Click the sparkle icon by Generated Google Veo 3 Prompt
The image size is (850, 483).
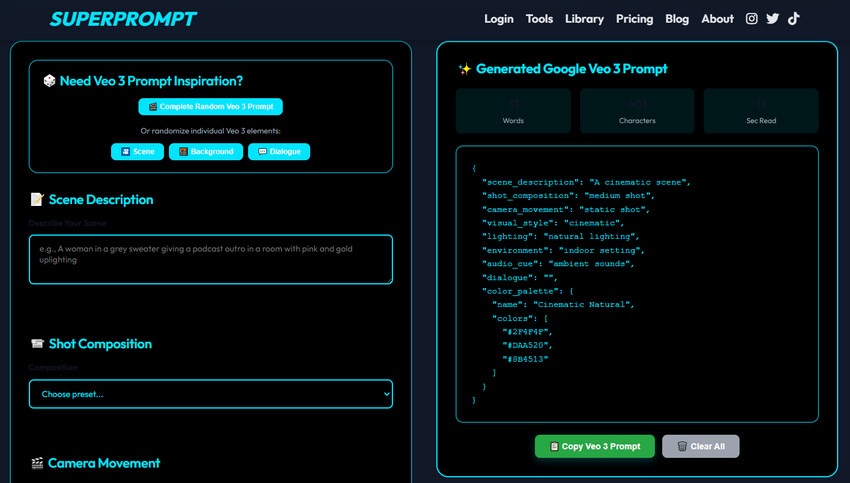[x=465, y=69]
